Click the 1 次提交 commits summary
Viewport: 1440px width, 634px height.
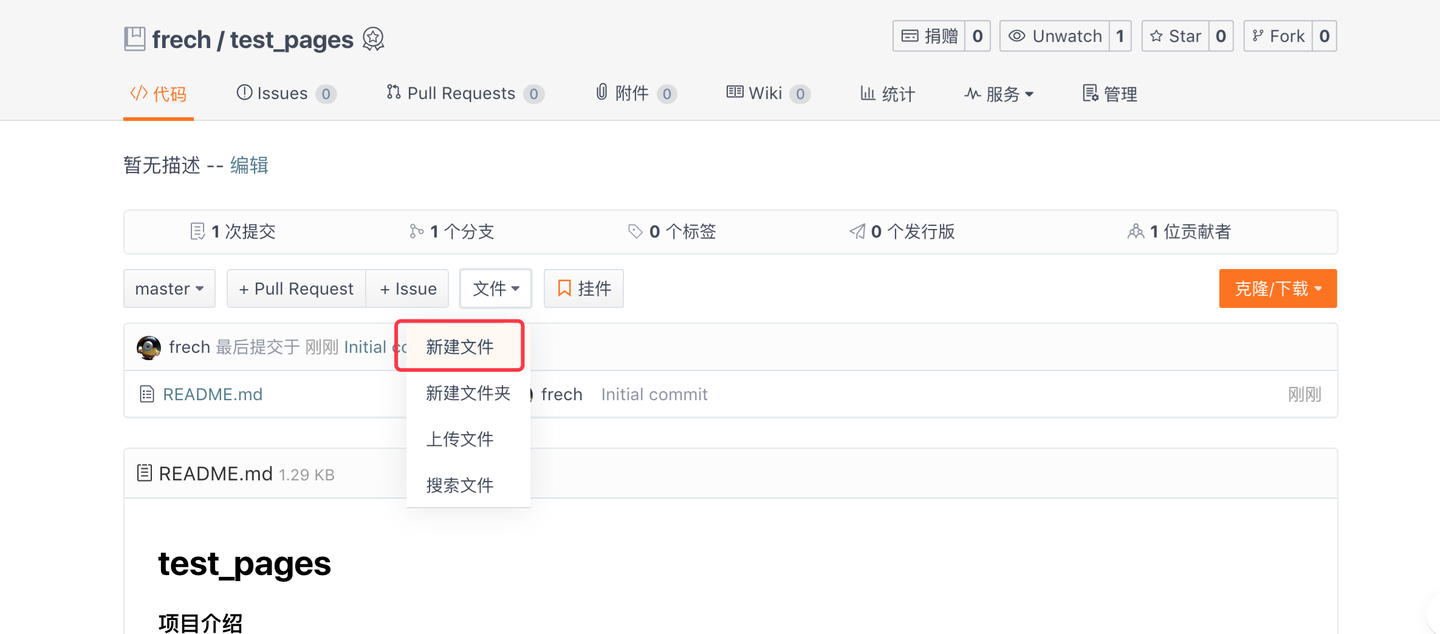(x=231, y=230)
